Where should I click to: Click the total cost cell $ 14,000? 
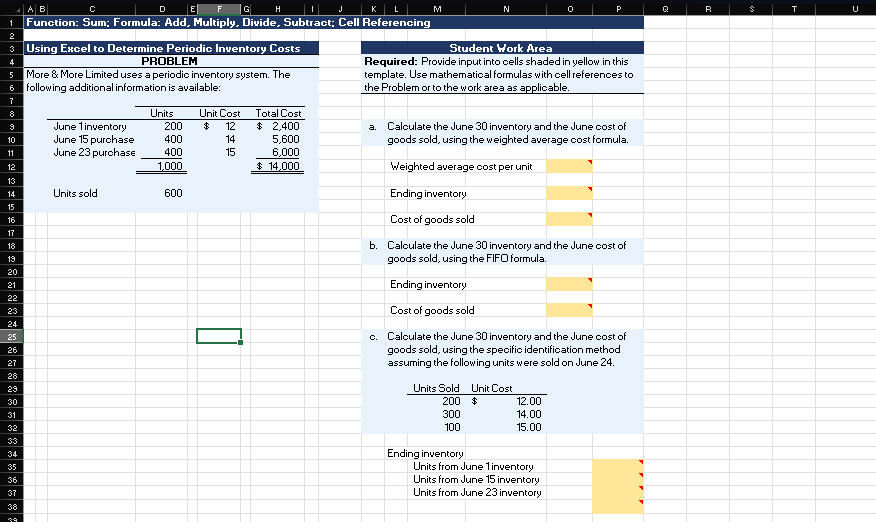tap(278, 166)
